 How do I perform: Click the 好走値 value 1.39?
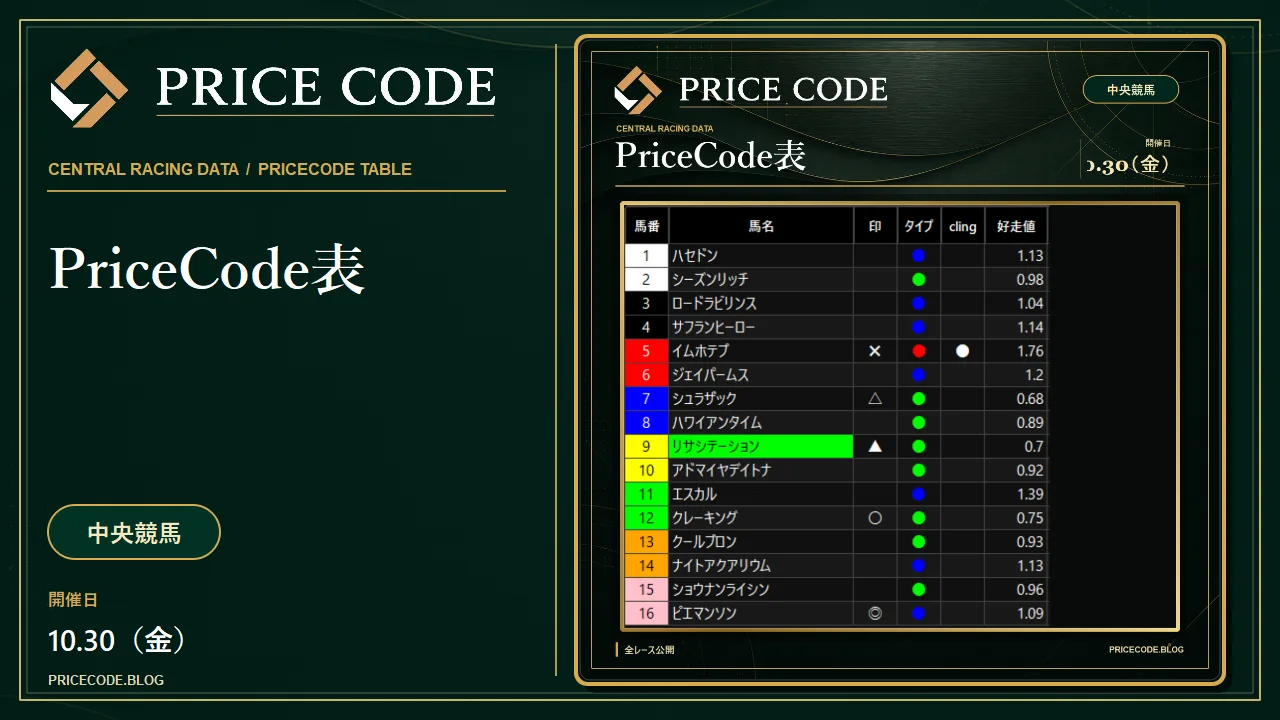coord(1030,494)
